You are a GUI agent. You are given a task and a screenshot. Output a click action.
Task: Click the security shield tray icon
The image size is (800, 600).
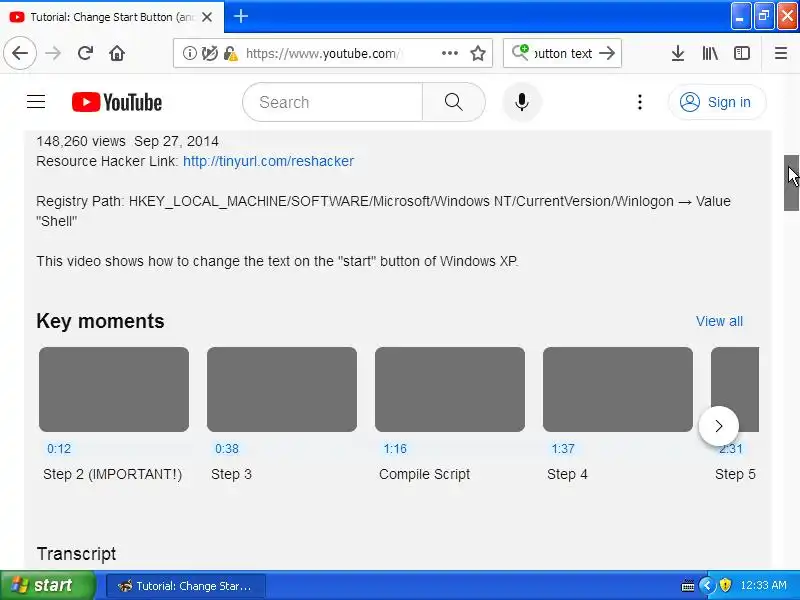(725, 585)
